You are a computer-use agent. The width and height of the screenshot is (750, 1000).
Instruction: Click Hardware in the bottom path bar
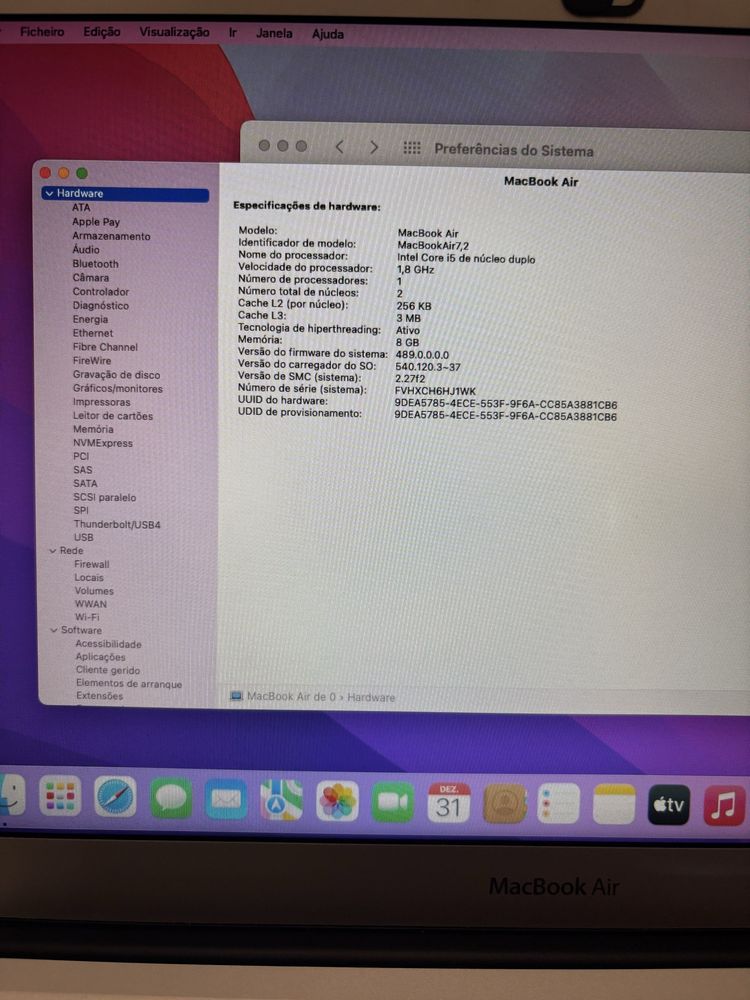371,697
